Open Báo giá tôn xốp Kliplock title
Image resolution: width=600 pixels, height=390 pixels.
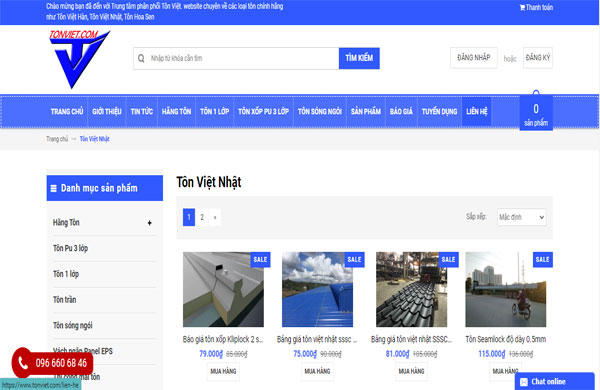pos(223,339)
